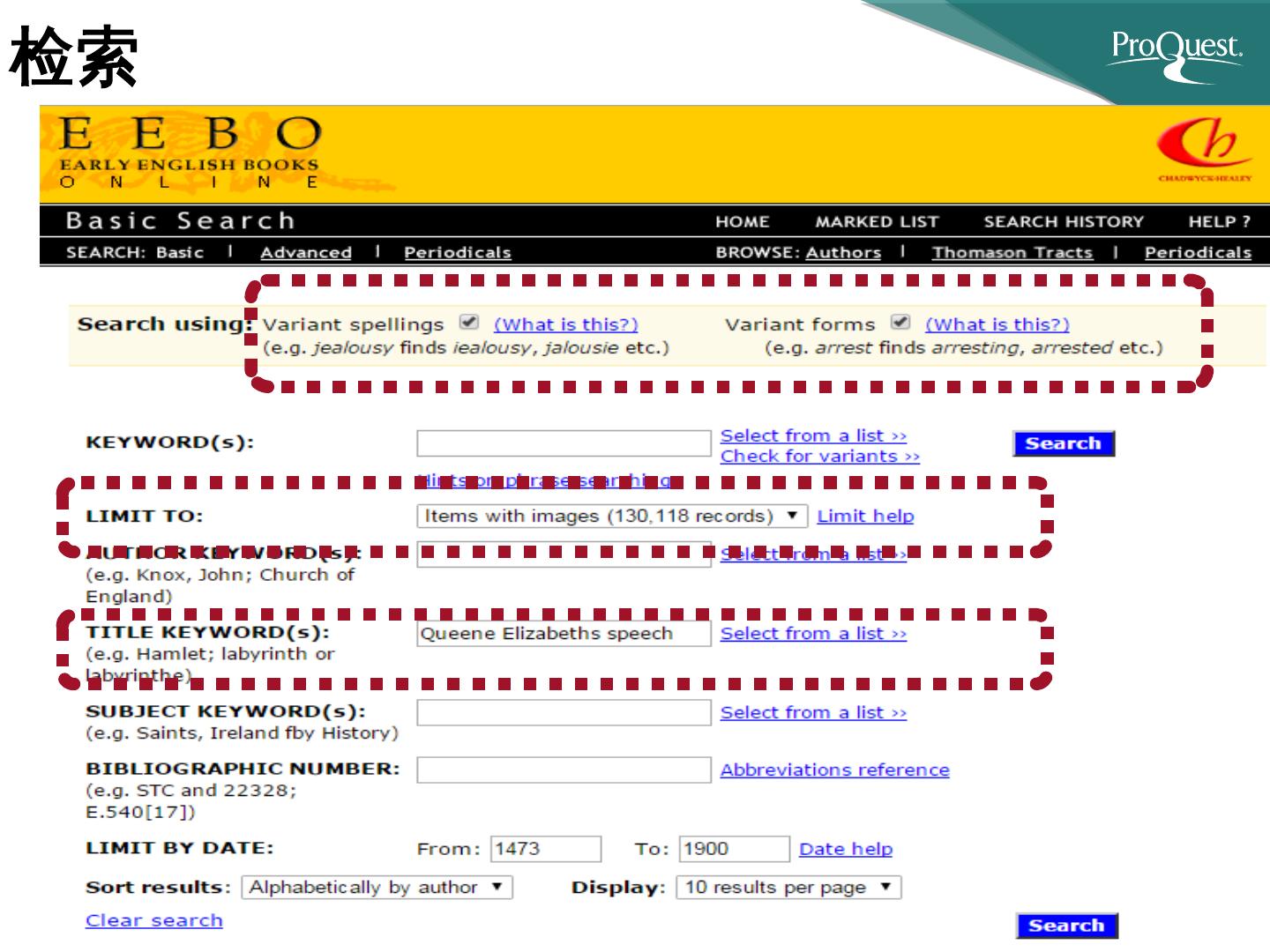
Task: Toggle the Variant forms checkbox
Action: click(900, 323)
